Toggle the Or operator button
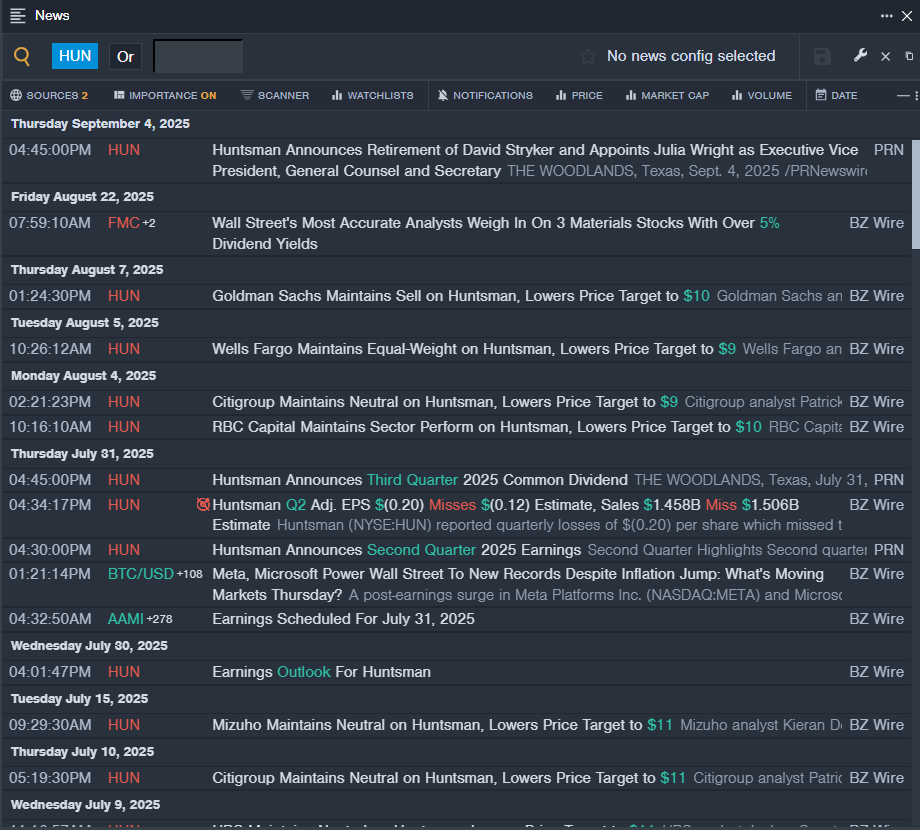Image resolution: width=920 pixels, height=830 pixels. point(125,56)
